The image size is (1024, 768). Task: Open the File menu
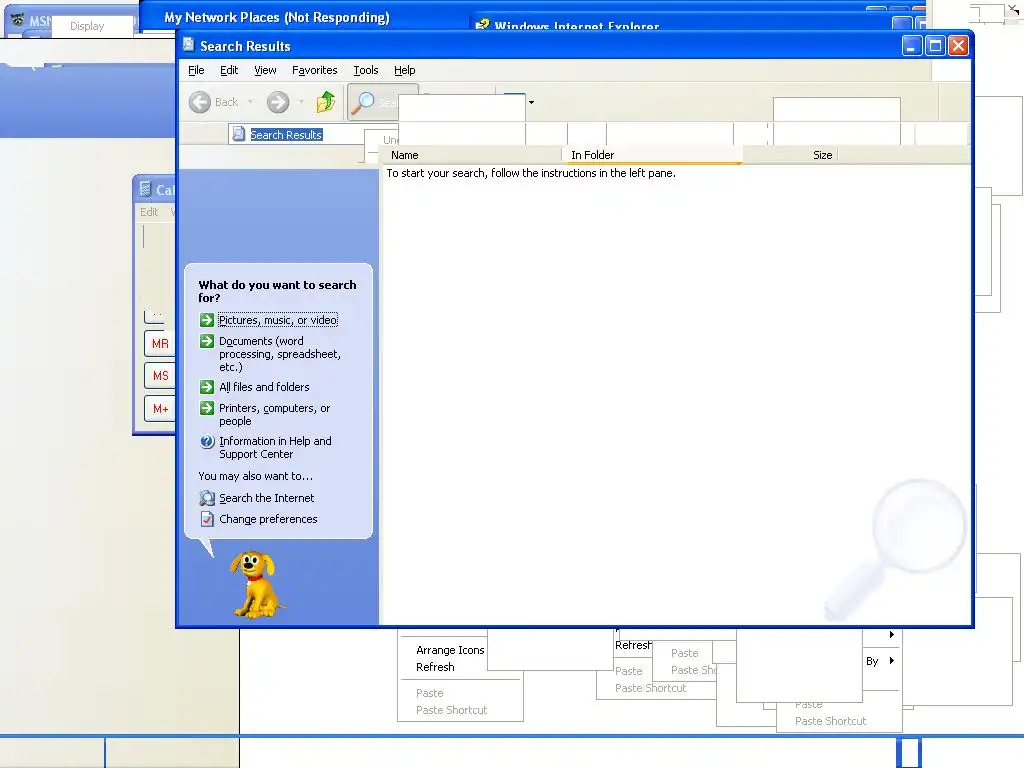click(196, 70)
